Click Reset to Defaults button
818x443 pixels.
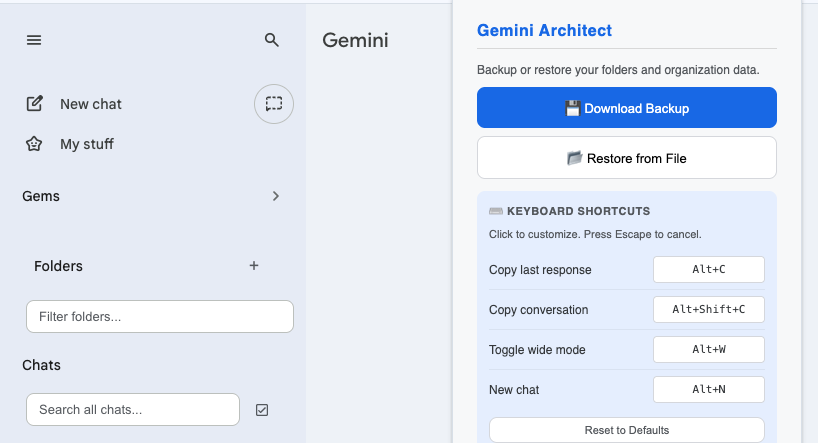(627, 430)
